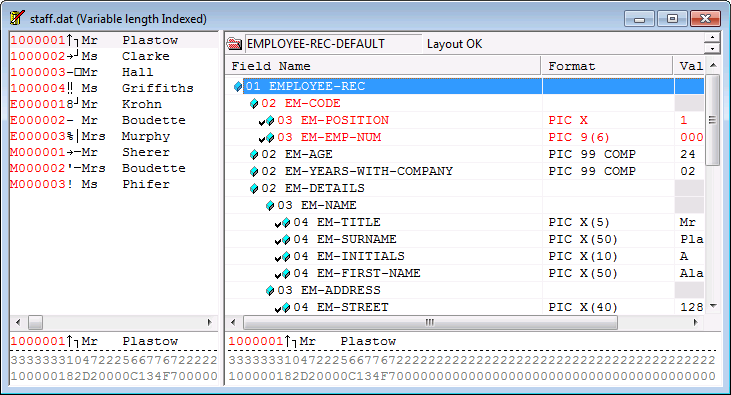Maximize the staff.dat window
This screenshot has width=731, height=395.
[x=672, y=19]
